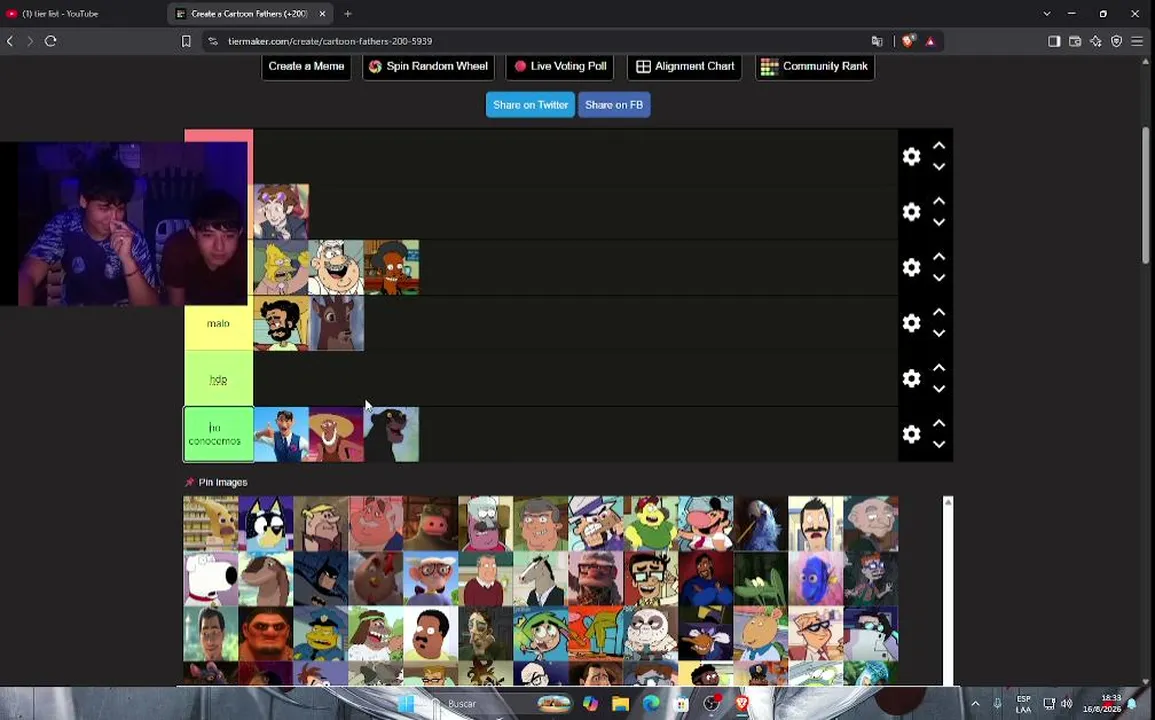The width and height of the screenshot is (1155, 720).
Task: Open the page translate icon
Action: click(877, 41)
